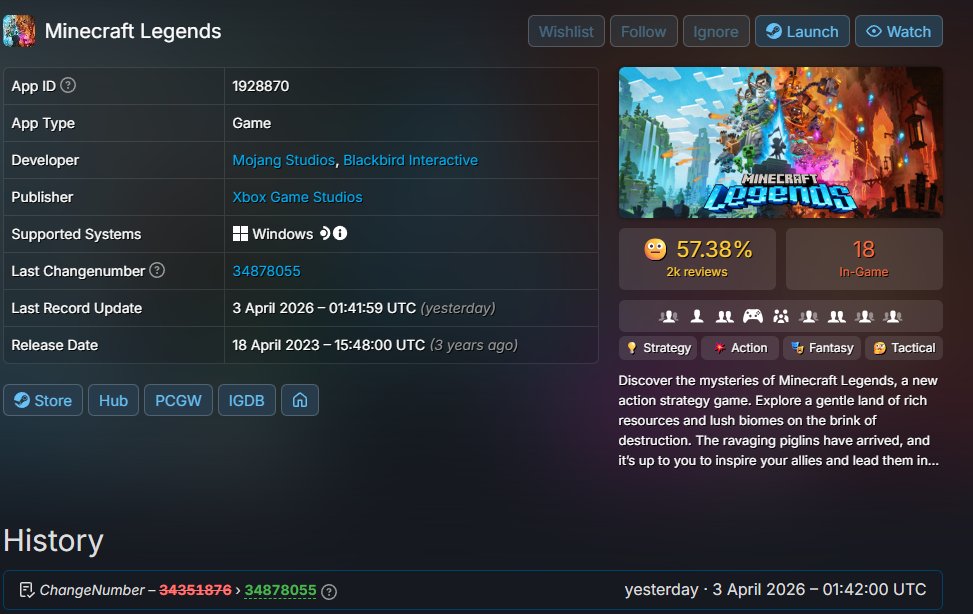This screenshot has width=973, height=614.
Task: Open the 18 In-Game players box
Action: [864, 258]
